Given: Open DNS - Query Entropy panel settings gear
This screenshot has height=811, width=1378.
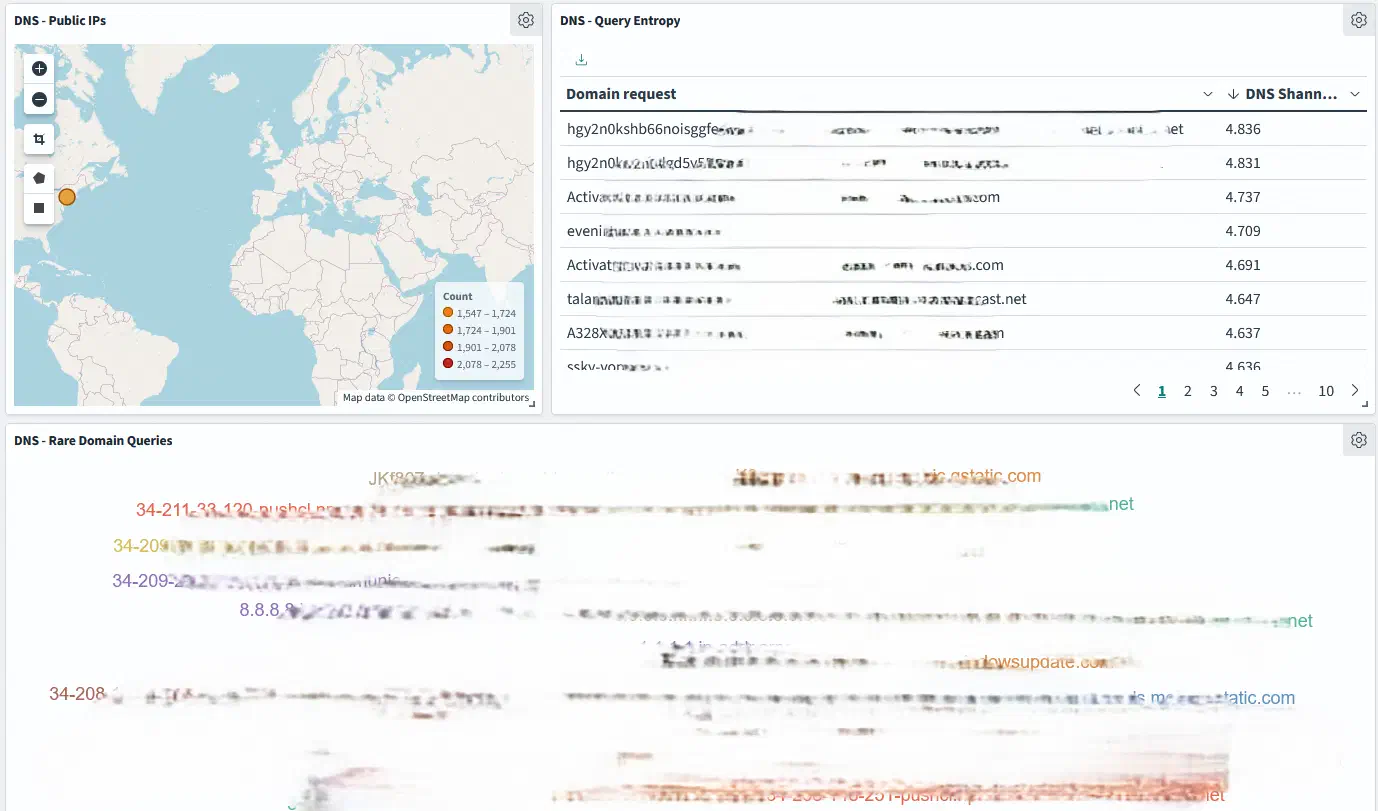Looking at the screenshot, I should coord(1358,20).
